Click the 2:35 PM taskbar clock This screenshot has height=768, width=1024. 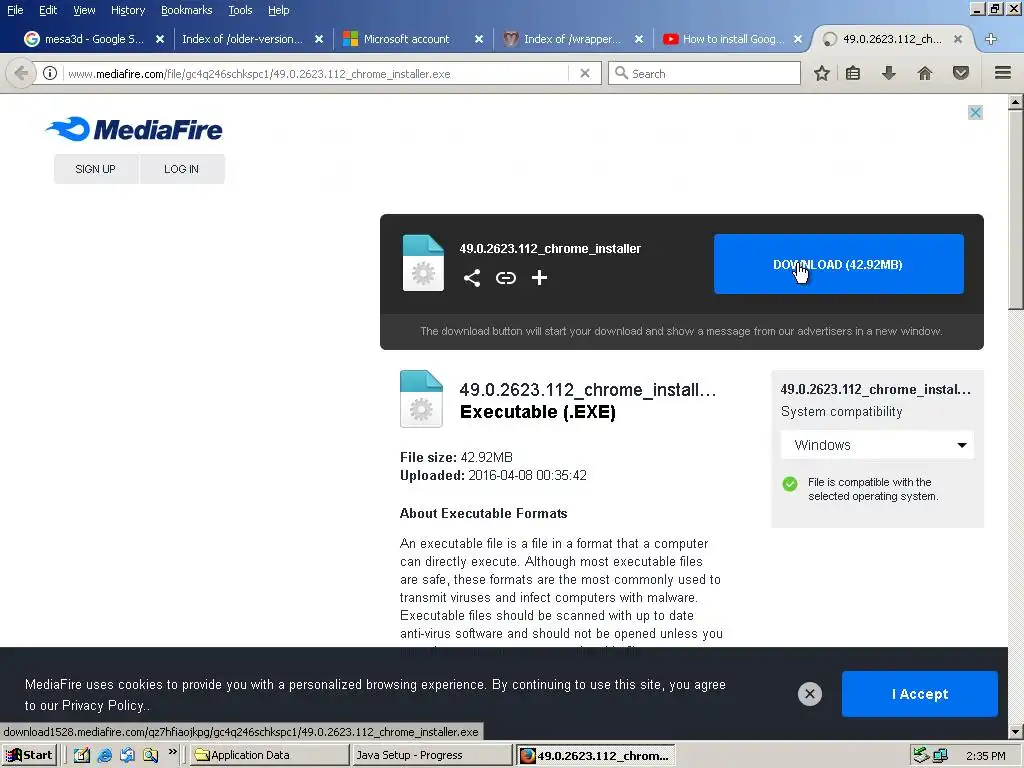(985, 756)
